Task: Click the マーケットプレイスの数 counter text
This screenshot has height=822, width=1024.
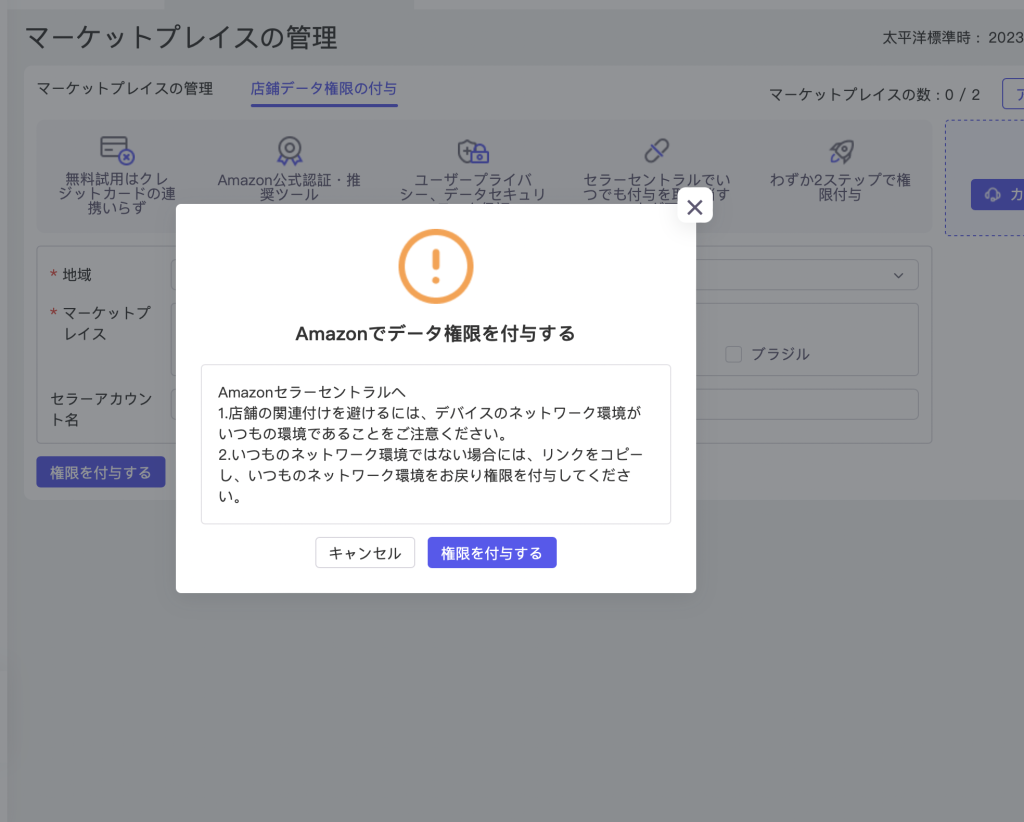Action: tap(874, 95)
